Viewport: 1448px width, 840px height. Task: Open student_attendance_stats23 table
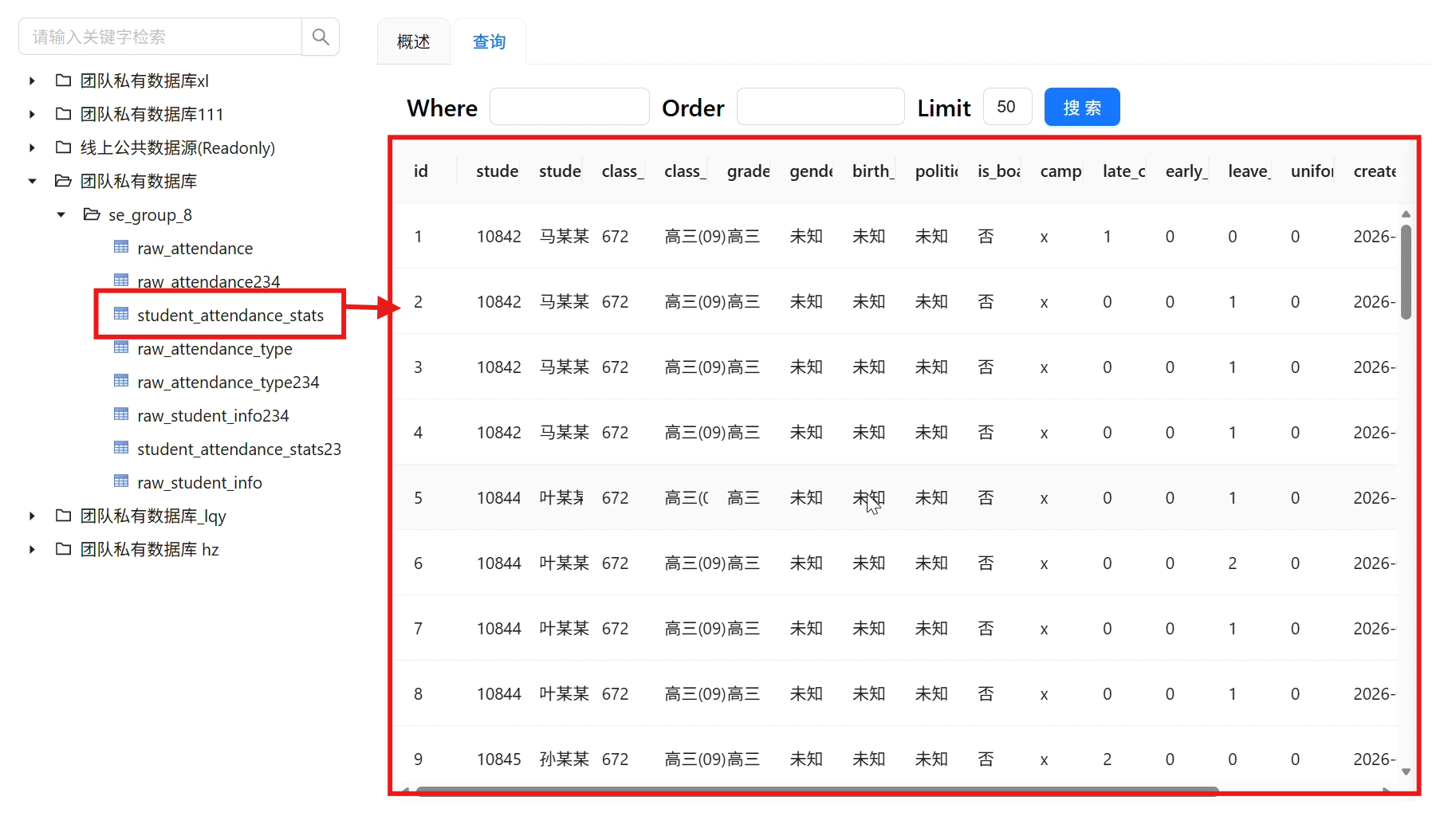(239, 449)
